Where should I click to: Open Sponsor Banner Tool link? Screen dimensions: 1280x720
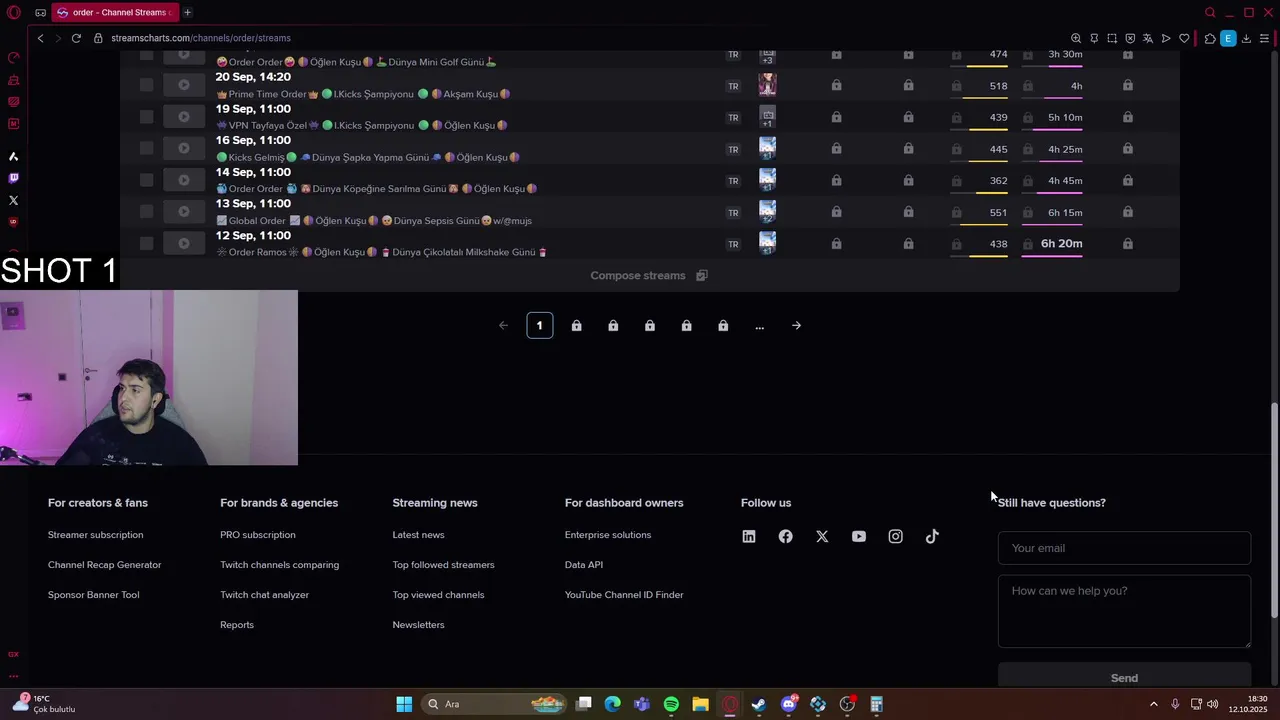(93, 595)
